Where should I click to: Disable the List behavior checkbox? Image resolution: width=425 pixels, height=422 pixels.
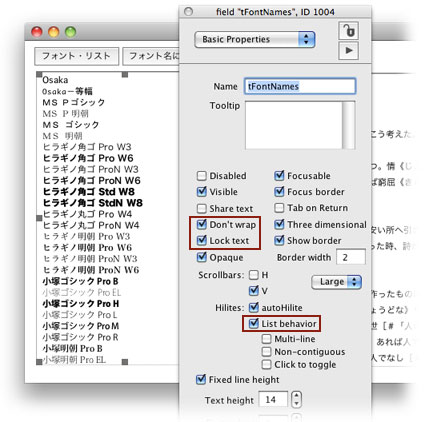point(254,323)
